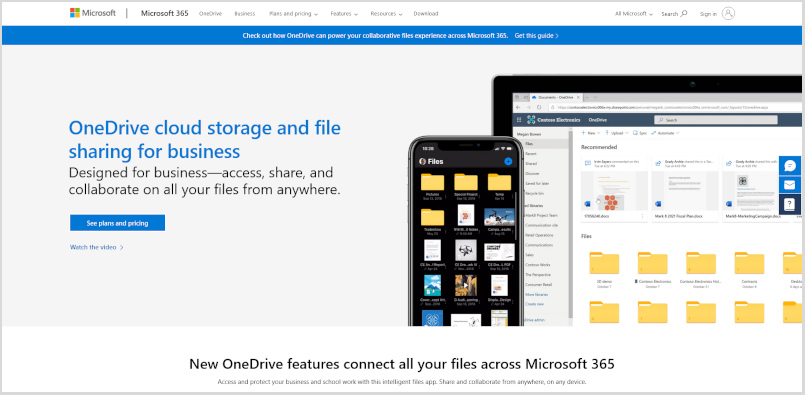Go to the OneDrive nav item
The width and height of the screenshot is (805, 395).
click(x=210, y=14)
